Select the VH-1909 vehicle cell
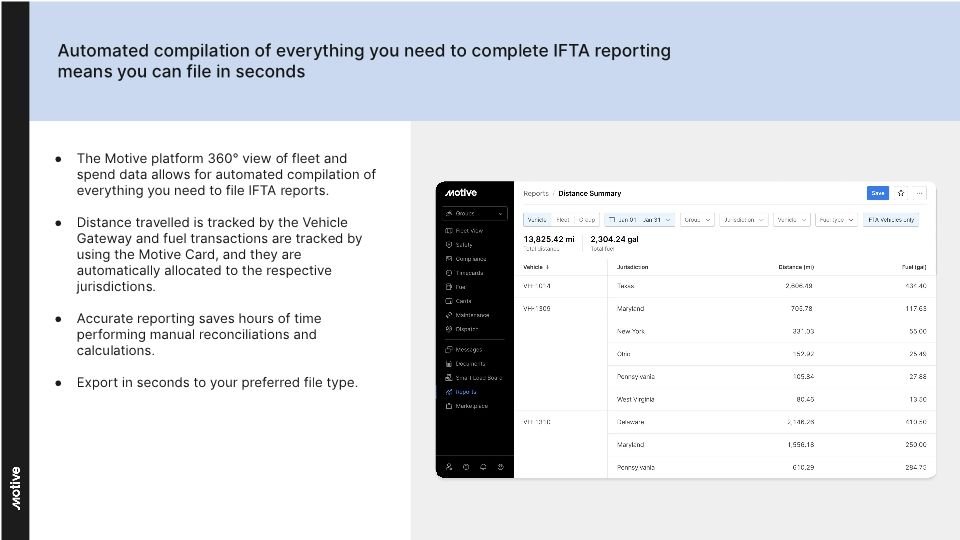Viewport: 960px width, 540px height. [x=537, y=309]
